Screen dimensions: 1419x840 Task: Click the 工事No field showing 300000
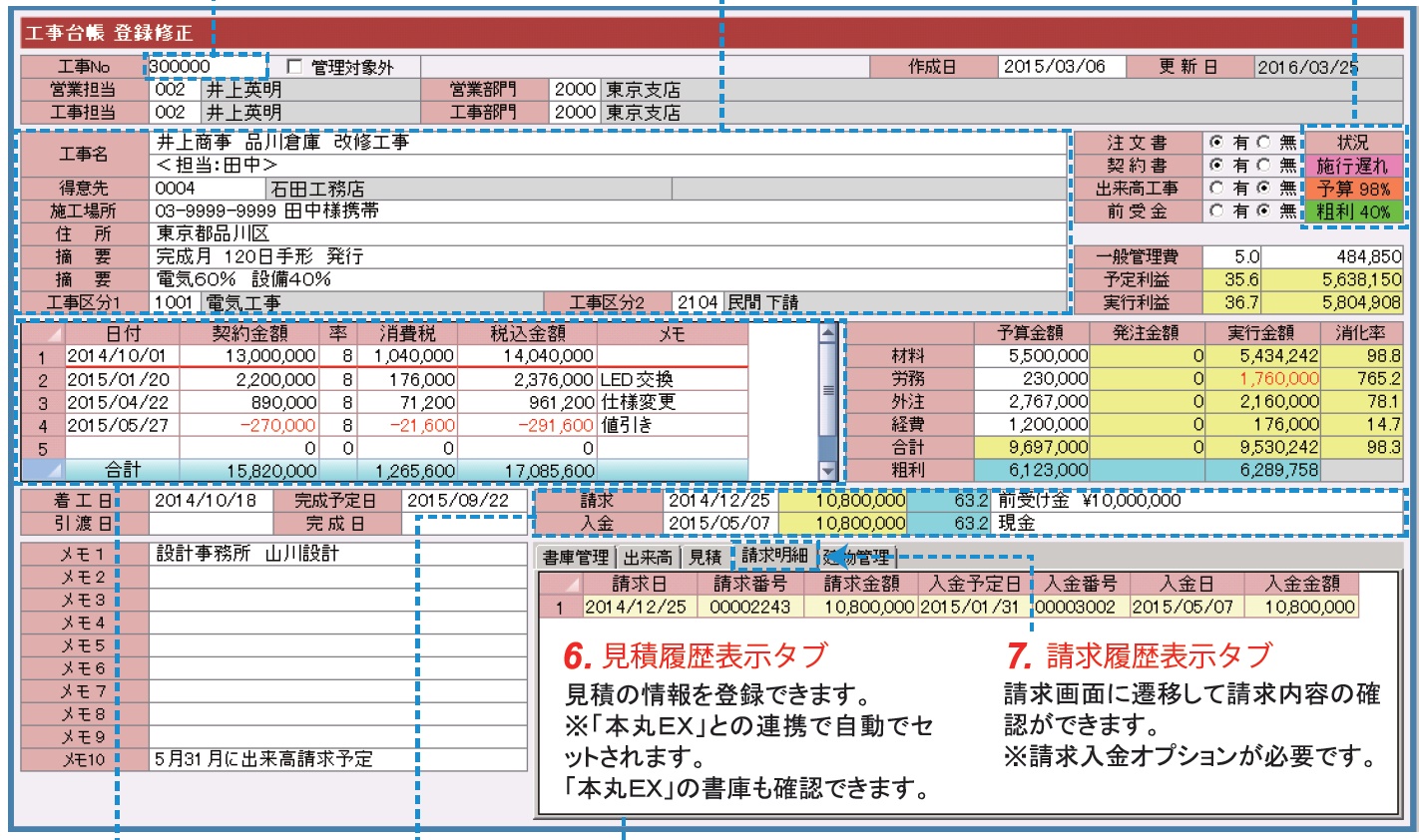(207, 67)
